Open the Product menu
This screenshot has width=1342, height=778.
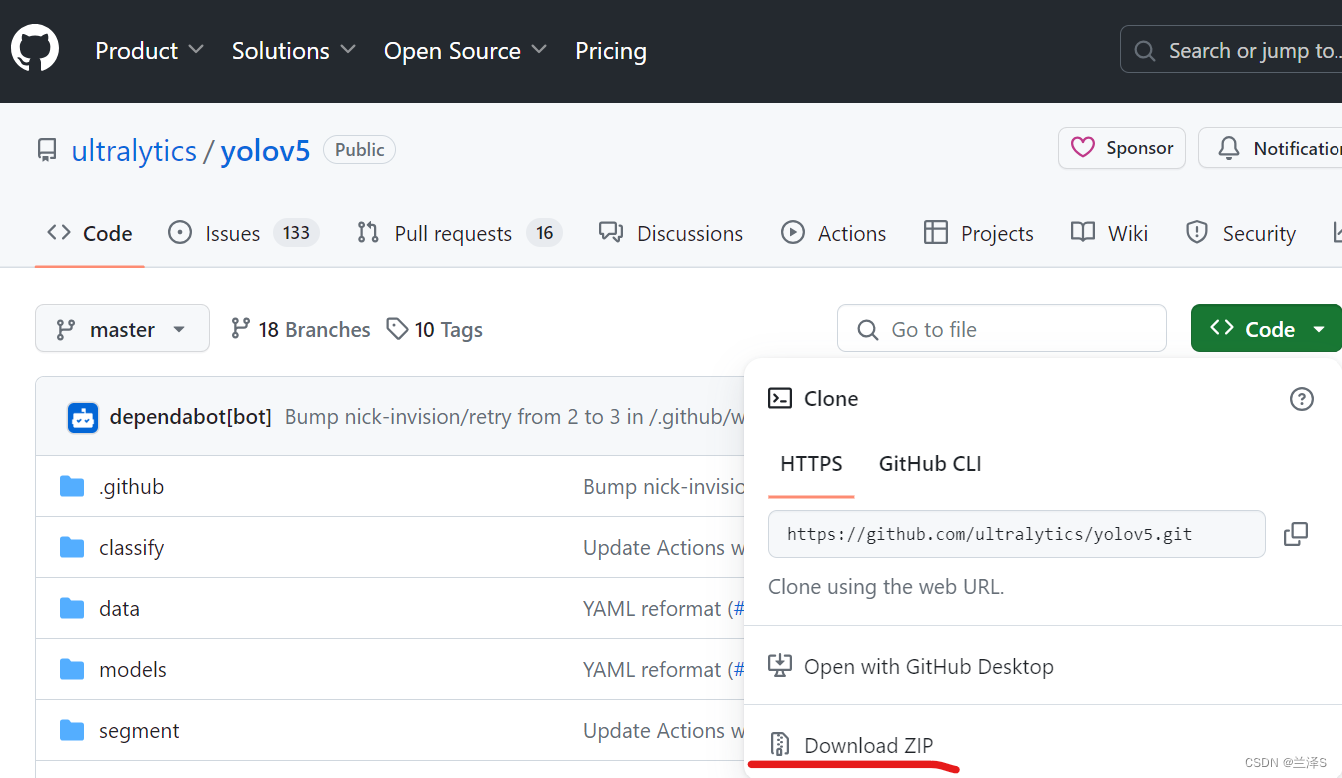149,50
